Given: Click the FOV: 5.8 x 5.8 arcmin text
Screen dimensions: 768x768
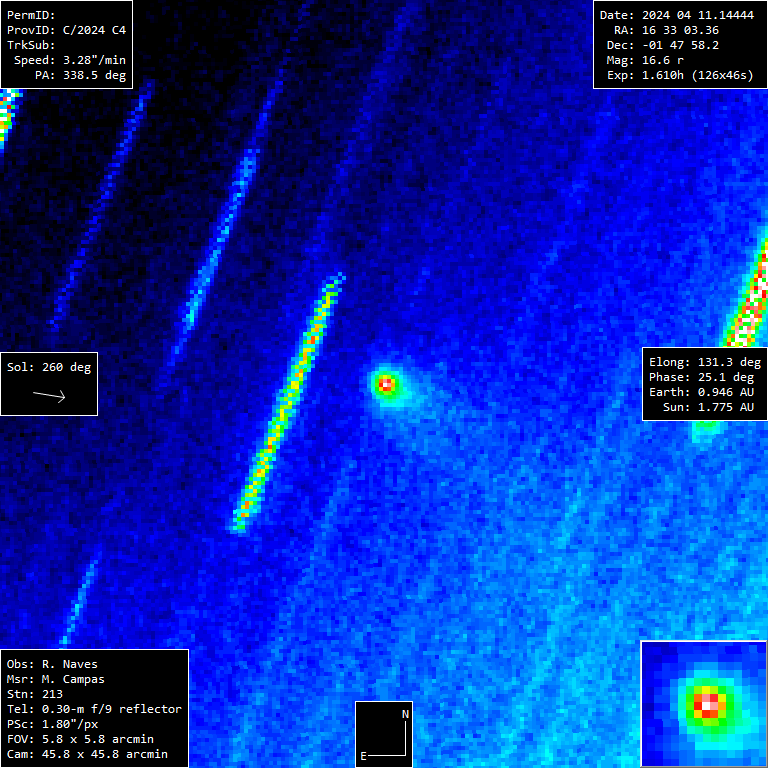Looking at the screenshot, I should tap(80, 739).
